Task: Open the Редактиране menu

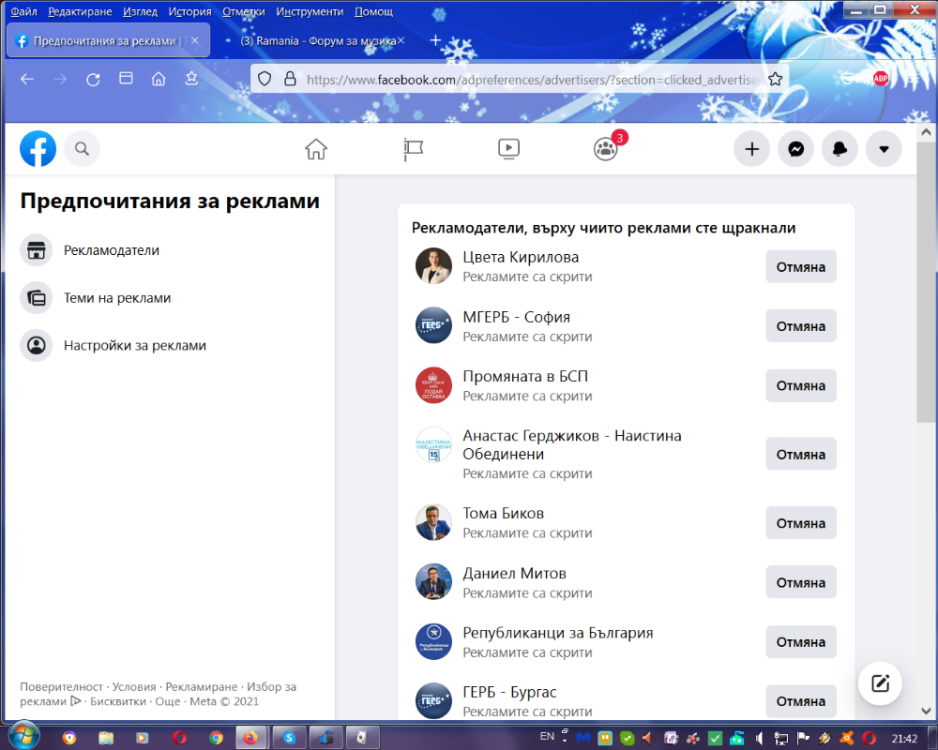Action: (x=80, y=11)
